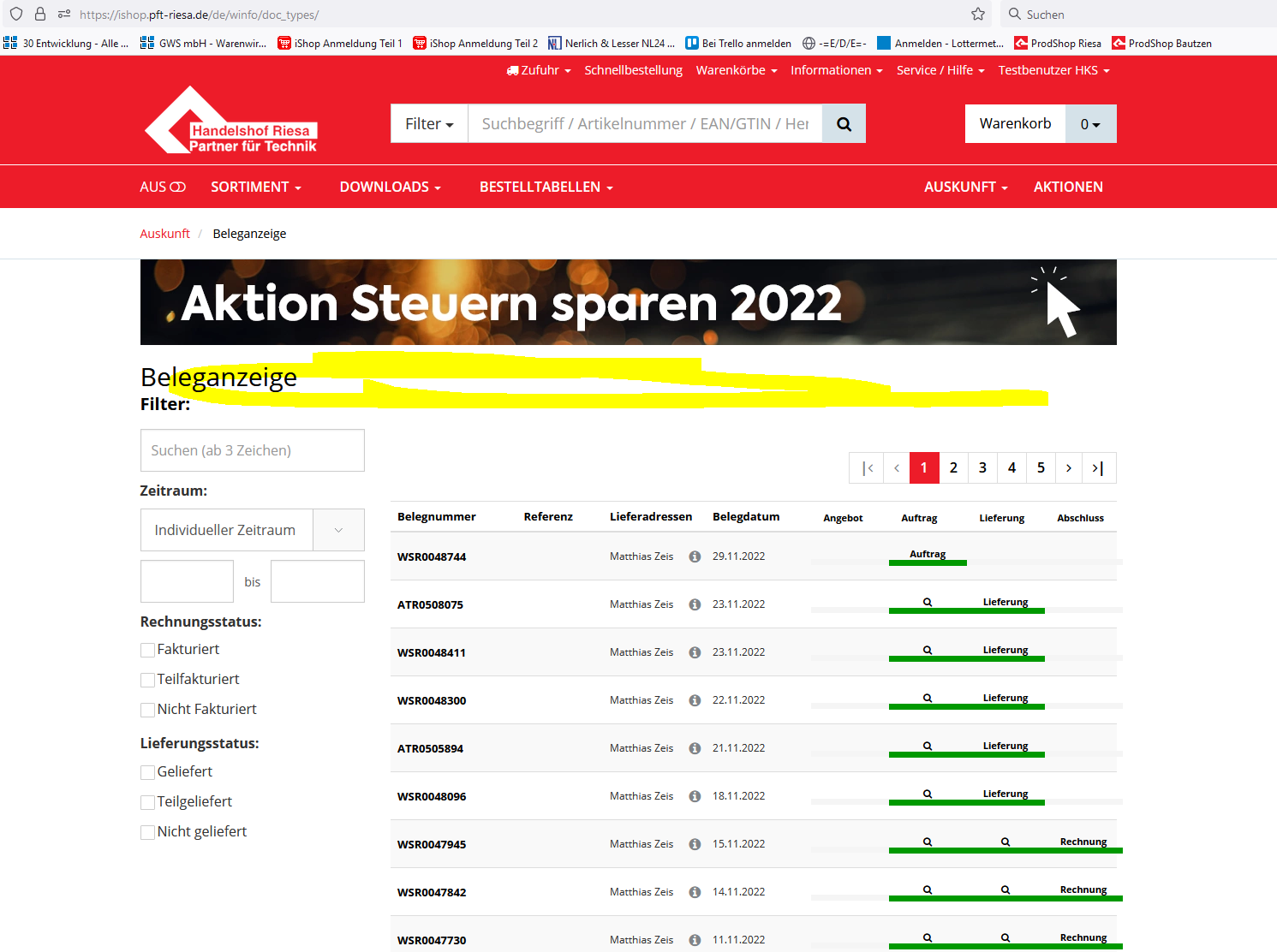
Task: Click Handelshof Riesa logo
Action: 231,123
